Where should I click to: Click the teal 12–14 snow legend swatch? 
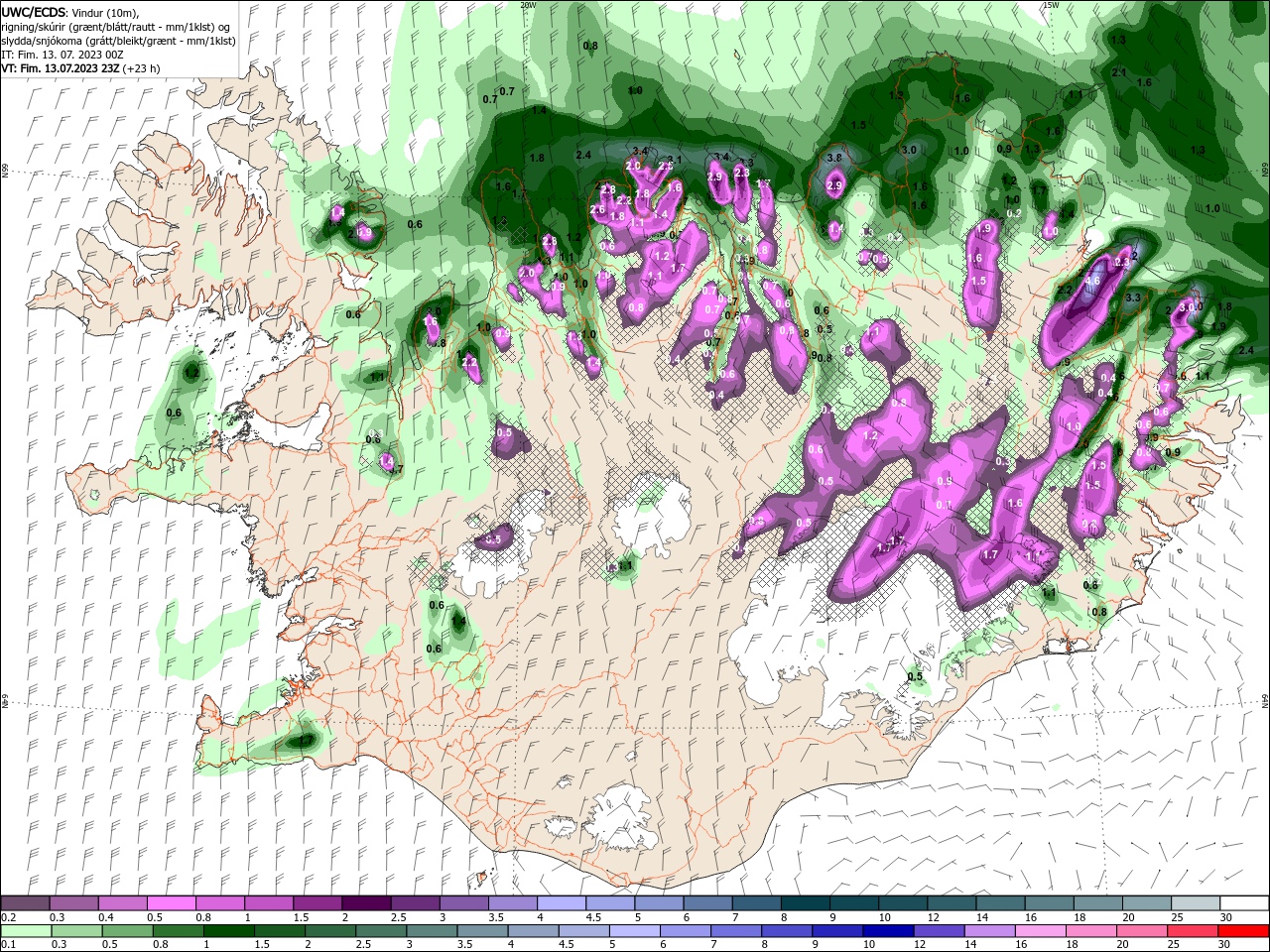951,903
